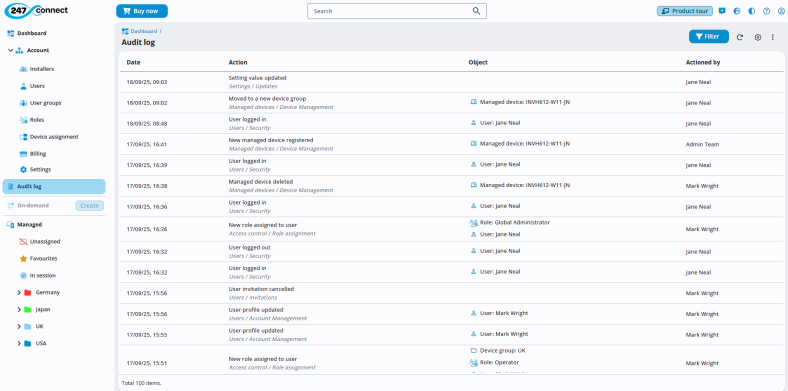Open the table settings gear icon
The width and height of the screenshot is (788, 391).
click(x=758, y=37)
